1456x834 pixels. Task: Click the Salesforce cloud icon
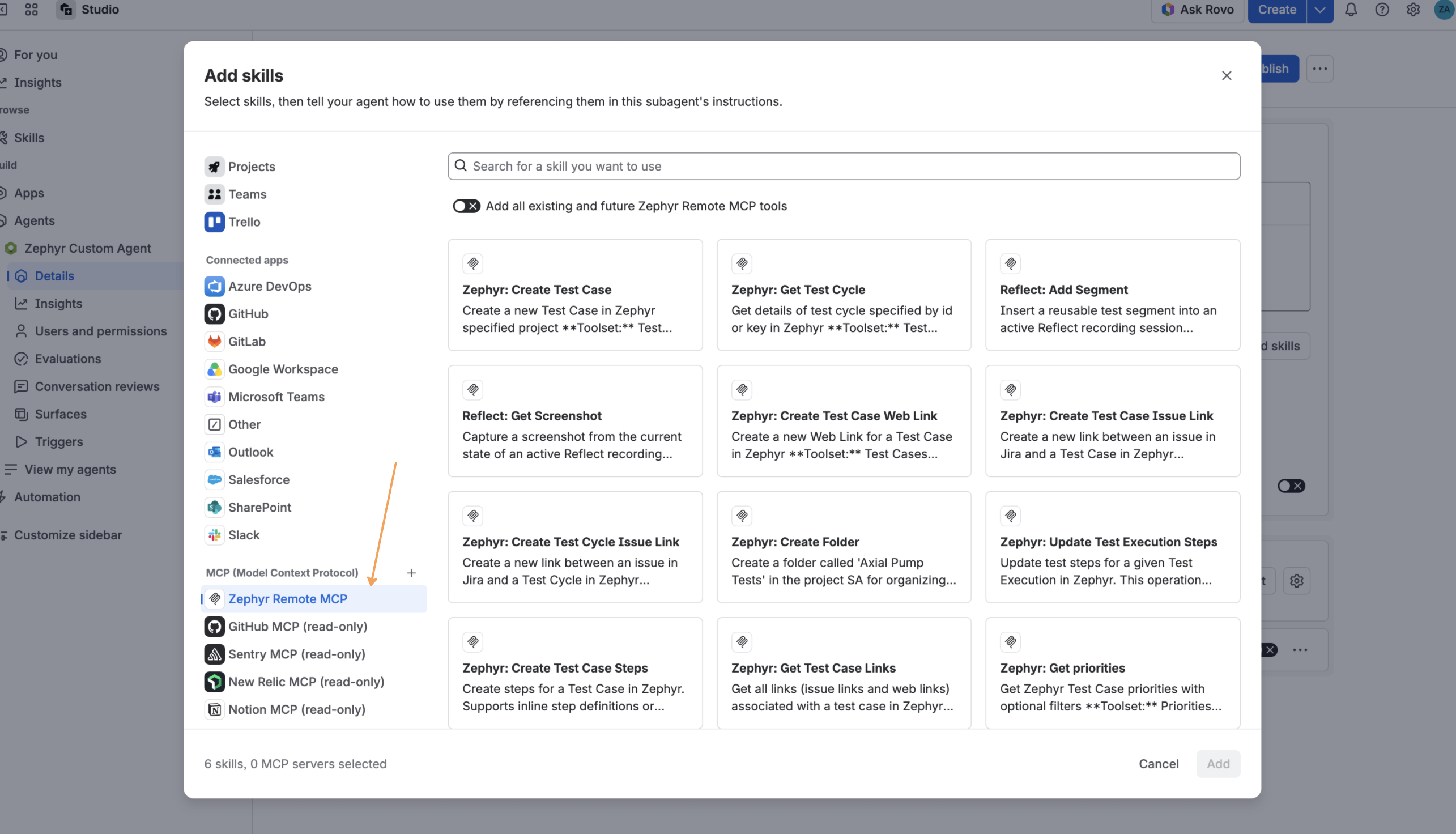coord(214,479)
